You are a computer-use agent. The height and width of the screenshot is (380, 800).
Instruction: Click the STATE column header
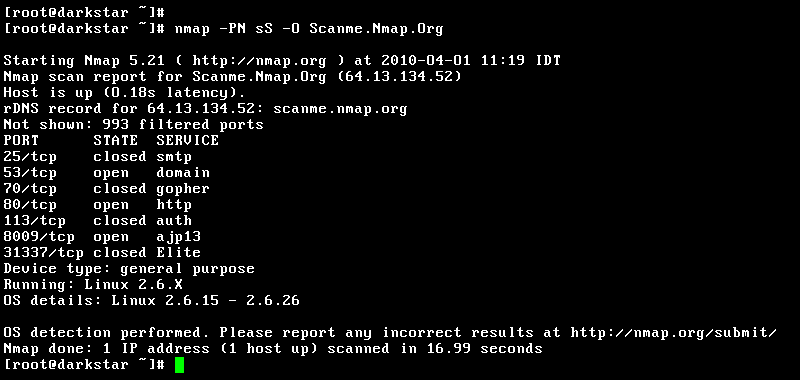pyautogui.click(x=115, y=140)
